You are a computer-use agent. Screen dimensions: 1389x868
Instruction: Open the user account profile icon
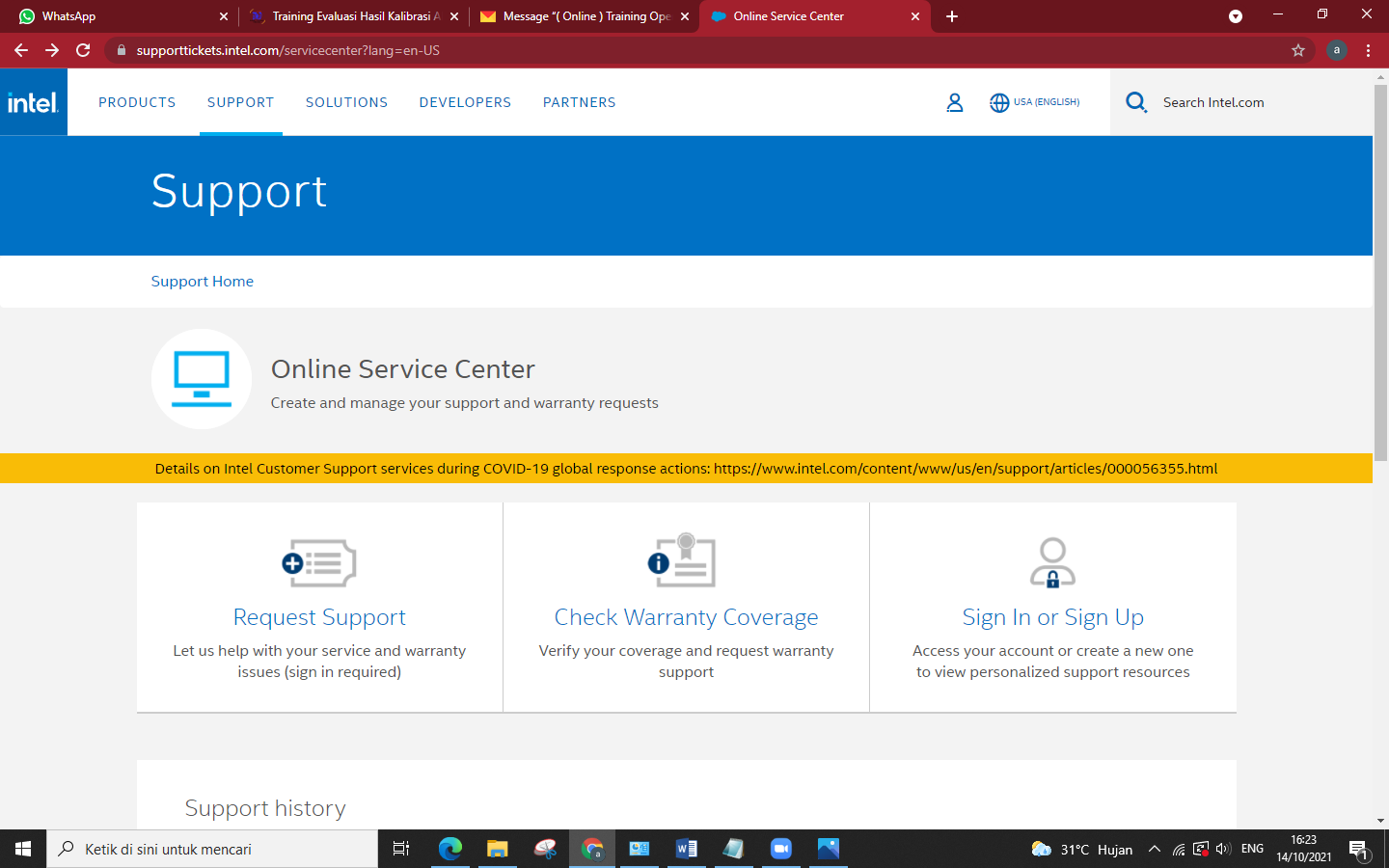[955, 102]
